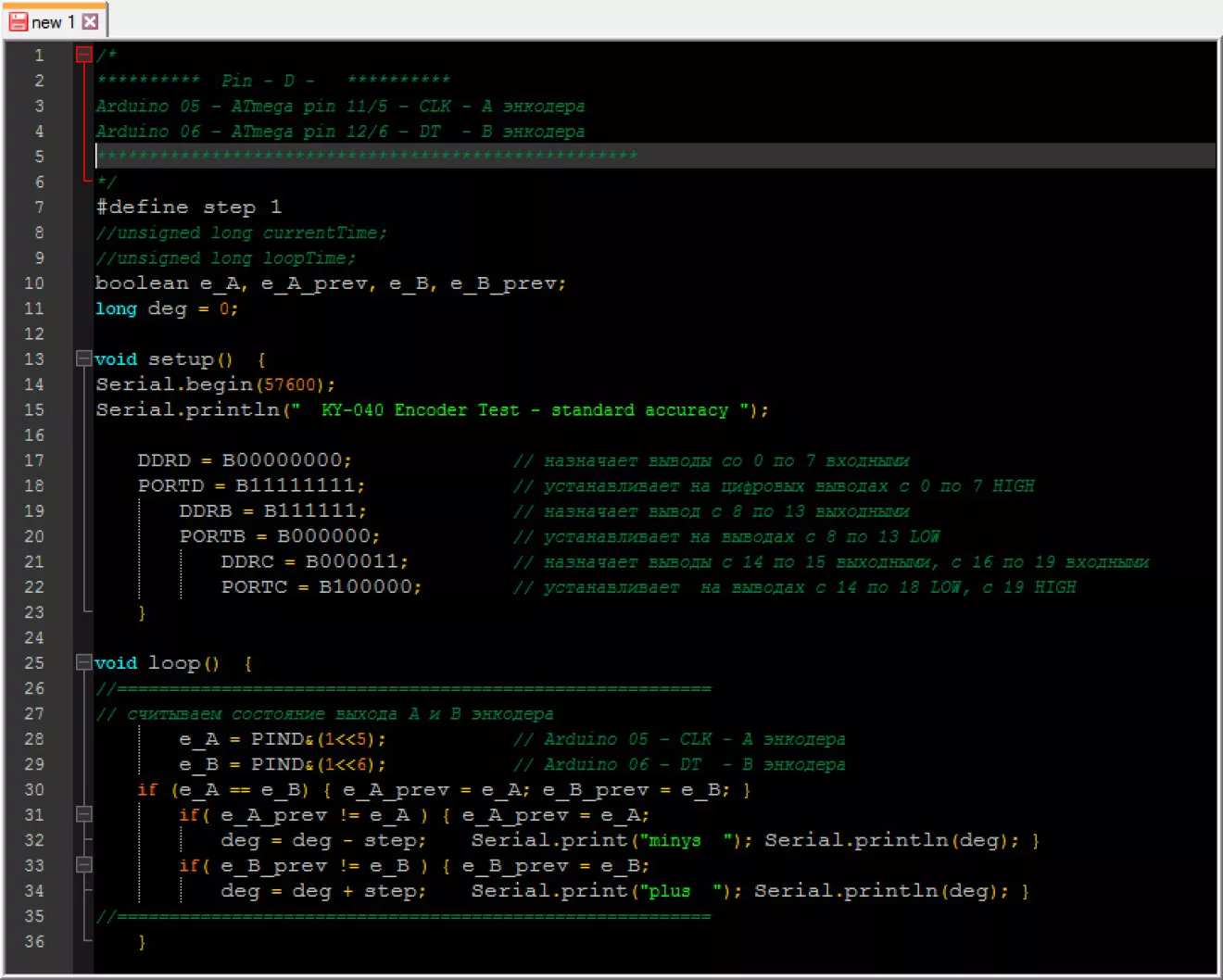Click 'DDRC = B000011;' statement

click(x=315, y=561)
